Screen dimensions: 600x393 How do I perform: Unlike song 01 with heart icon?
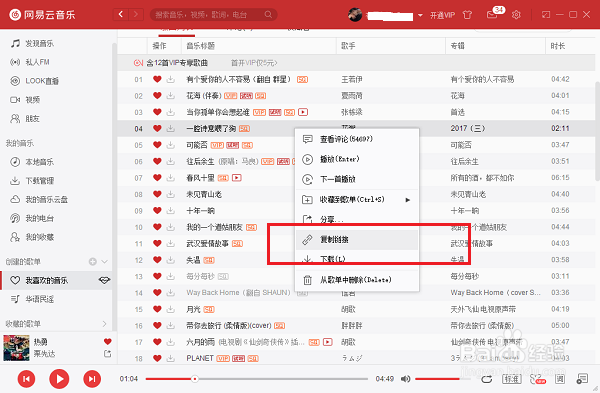coord(157,79)
